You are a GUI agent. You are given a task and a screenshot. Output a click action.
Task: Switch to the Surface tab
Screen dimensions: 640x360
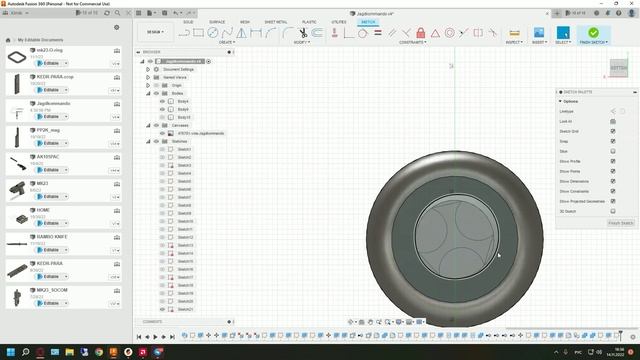[x=217, y=22]
